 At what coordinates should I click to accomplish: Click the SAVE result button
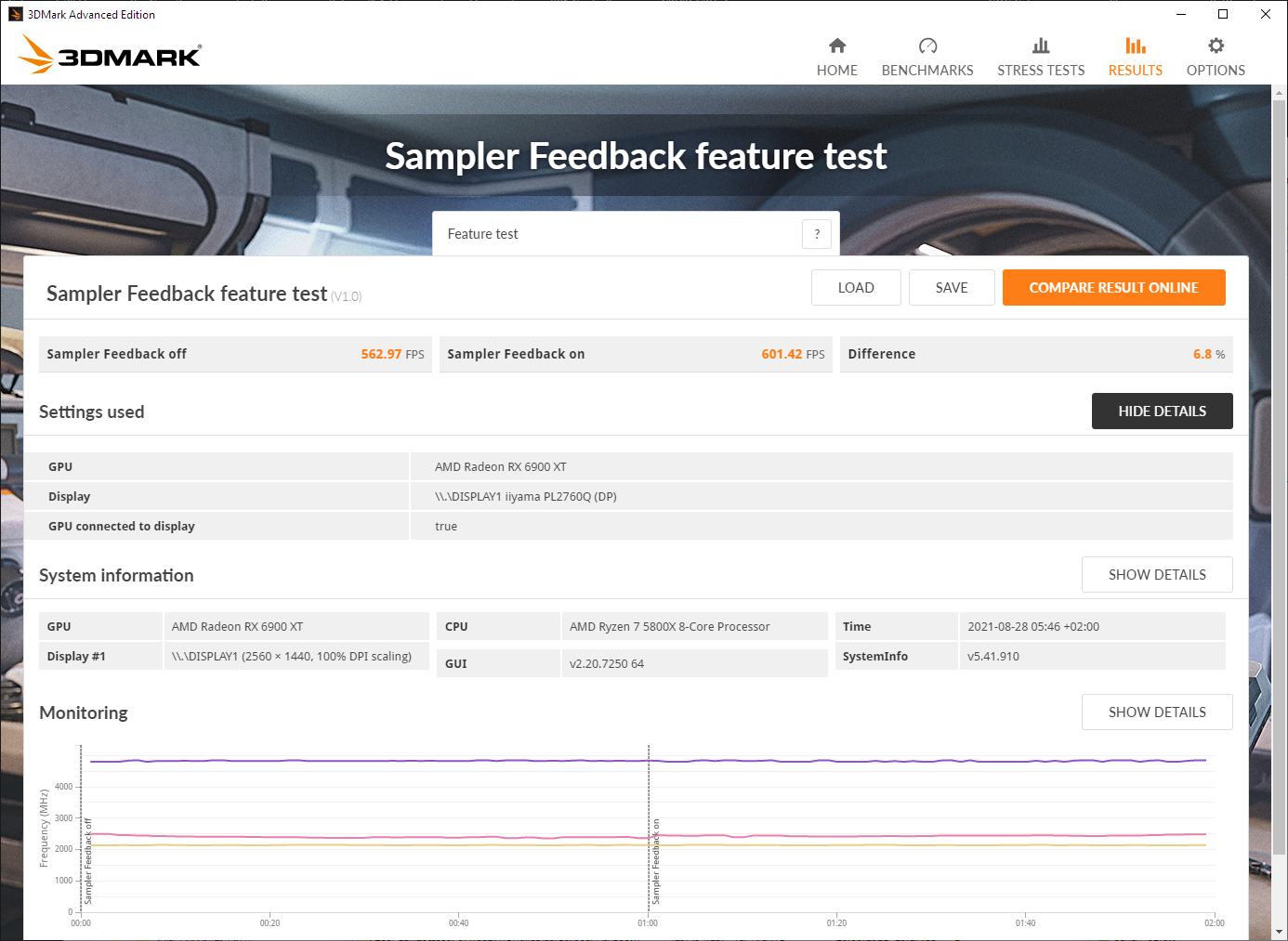pyautogui.click(x=952, y=288)
